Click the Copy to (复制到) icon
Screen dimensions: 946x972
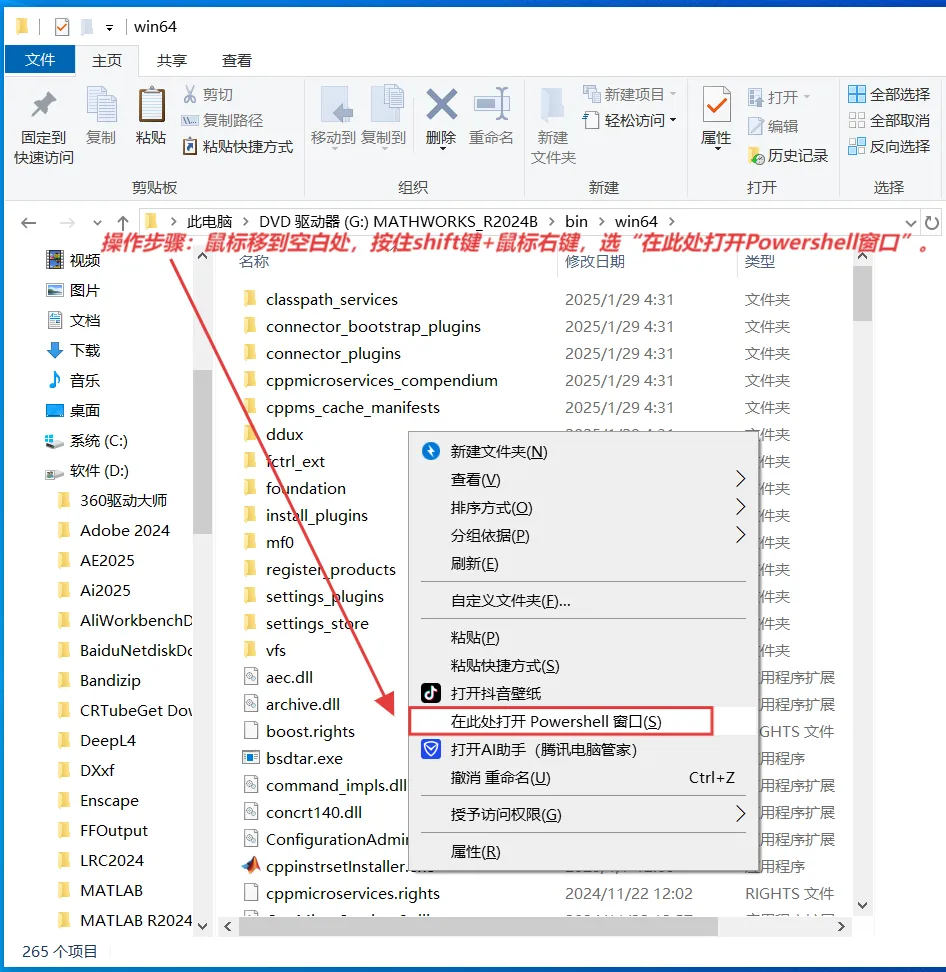coord(387,104)
